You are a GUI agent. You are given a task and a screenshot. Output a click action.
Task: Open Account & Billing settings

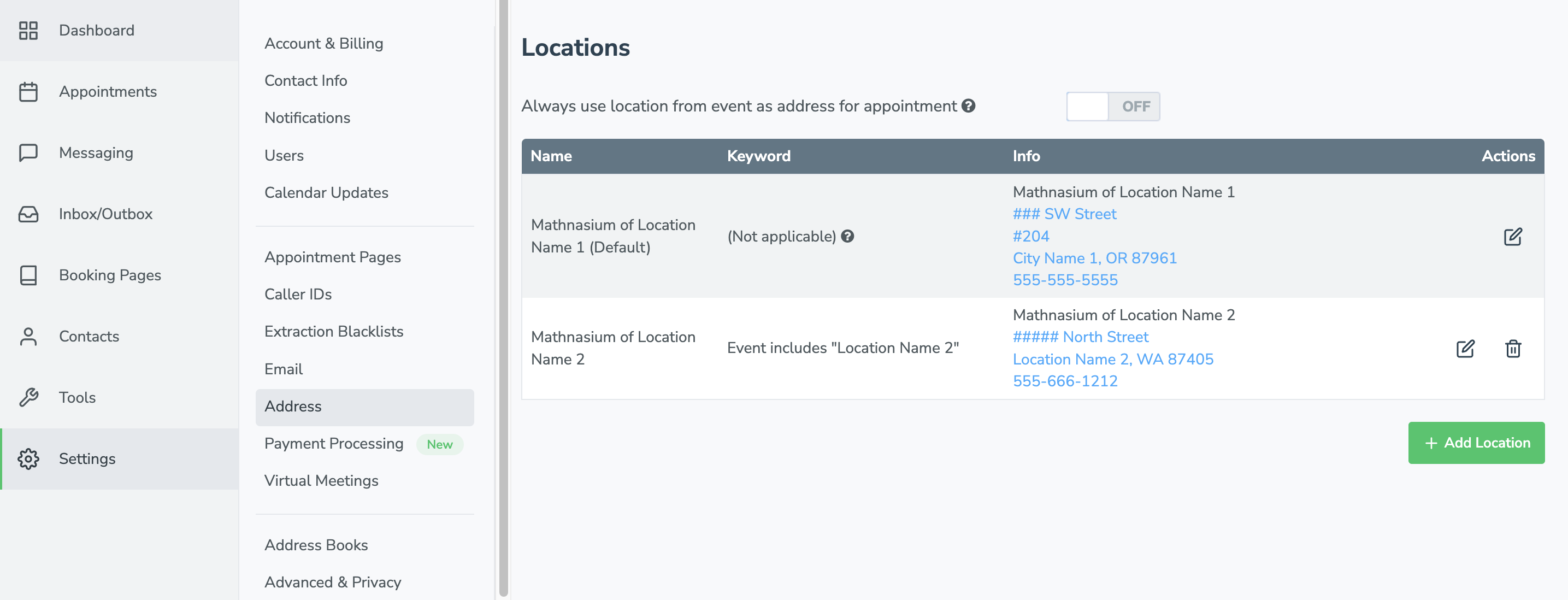324,43
